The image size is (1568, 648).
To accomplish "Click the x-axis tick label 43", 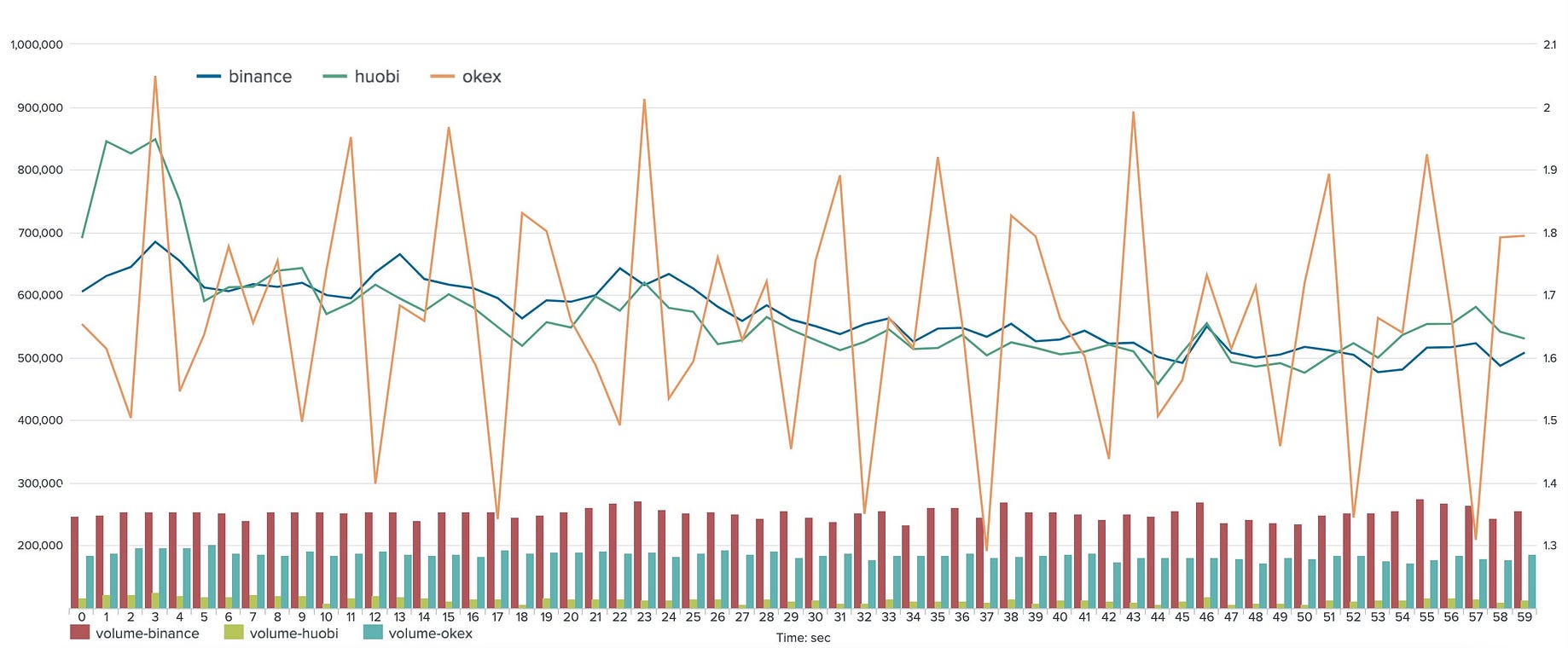I will [1133, 616].
